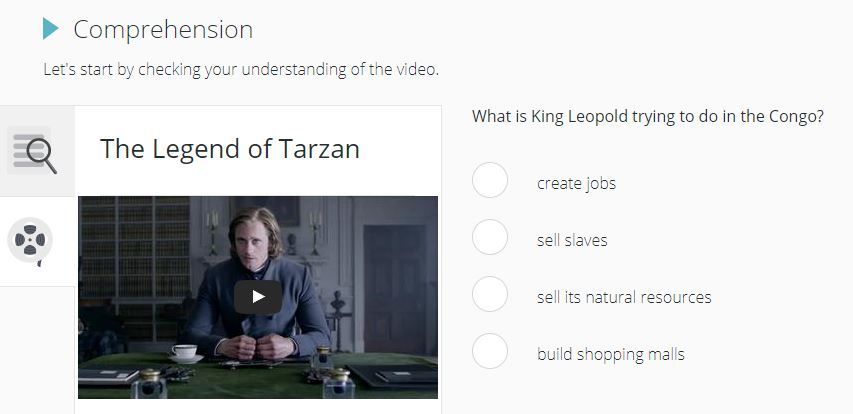Select the 'create jobs' radio button
The image size is (853, 414).
point(490,180)
